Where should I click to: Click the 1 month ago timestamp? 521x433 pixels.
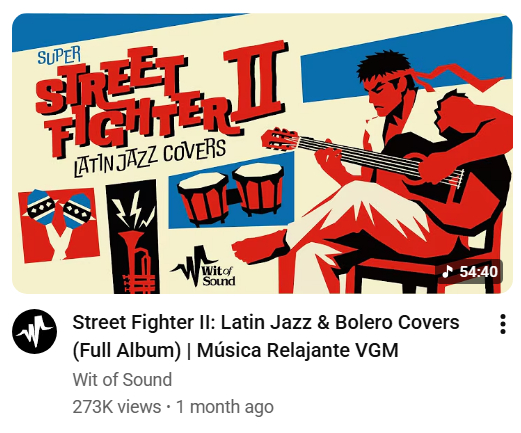click(225, 407)
